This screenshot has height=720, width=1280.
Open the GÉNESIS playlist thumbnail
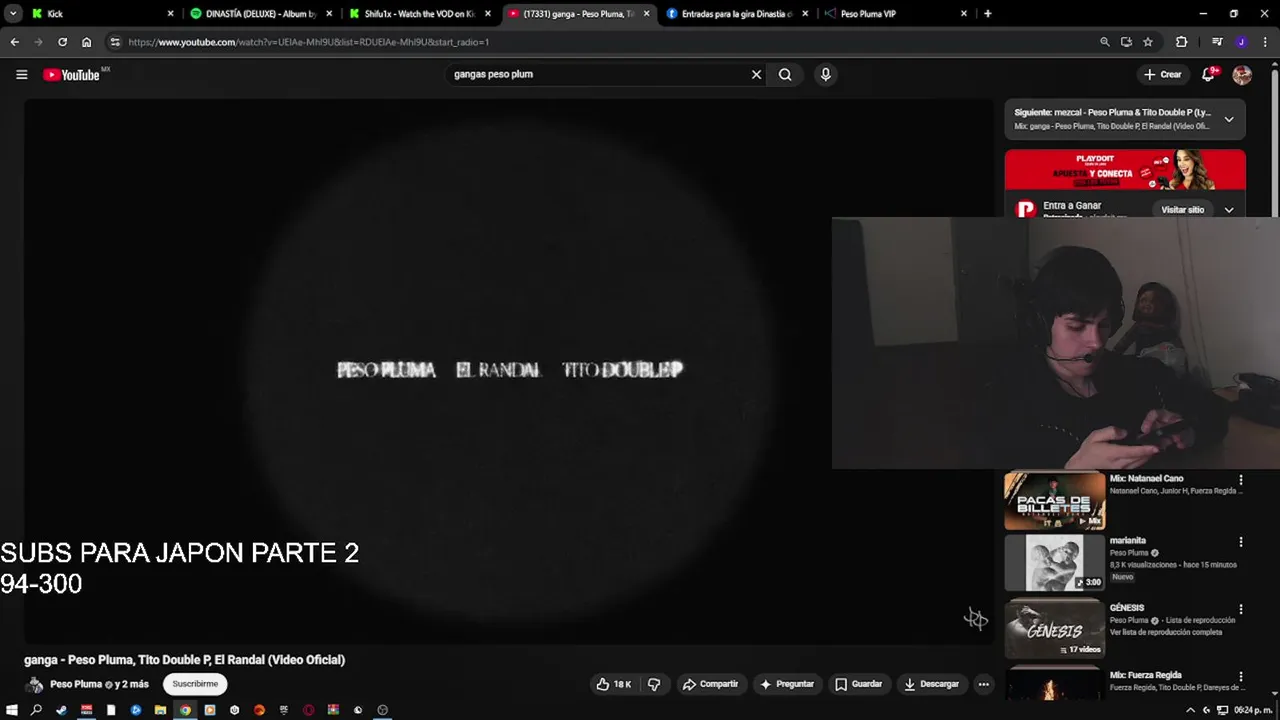click(x=1055, y=628)
